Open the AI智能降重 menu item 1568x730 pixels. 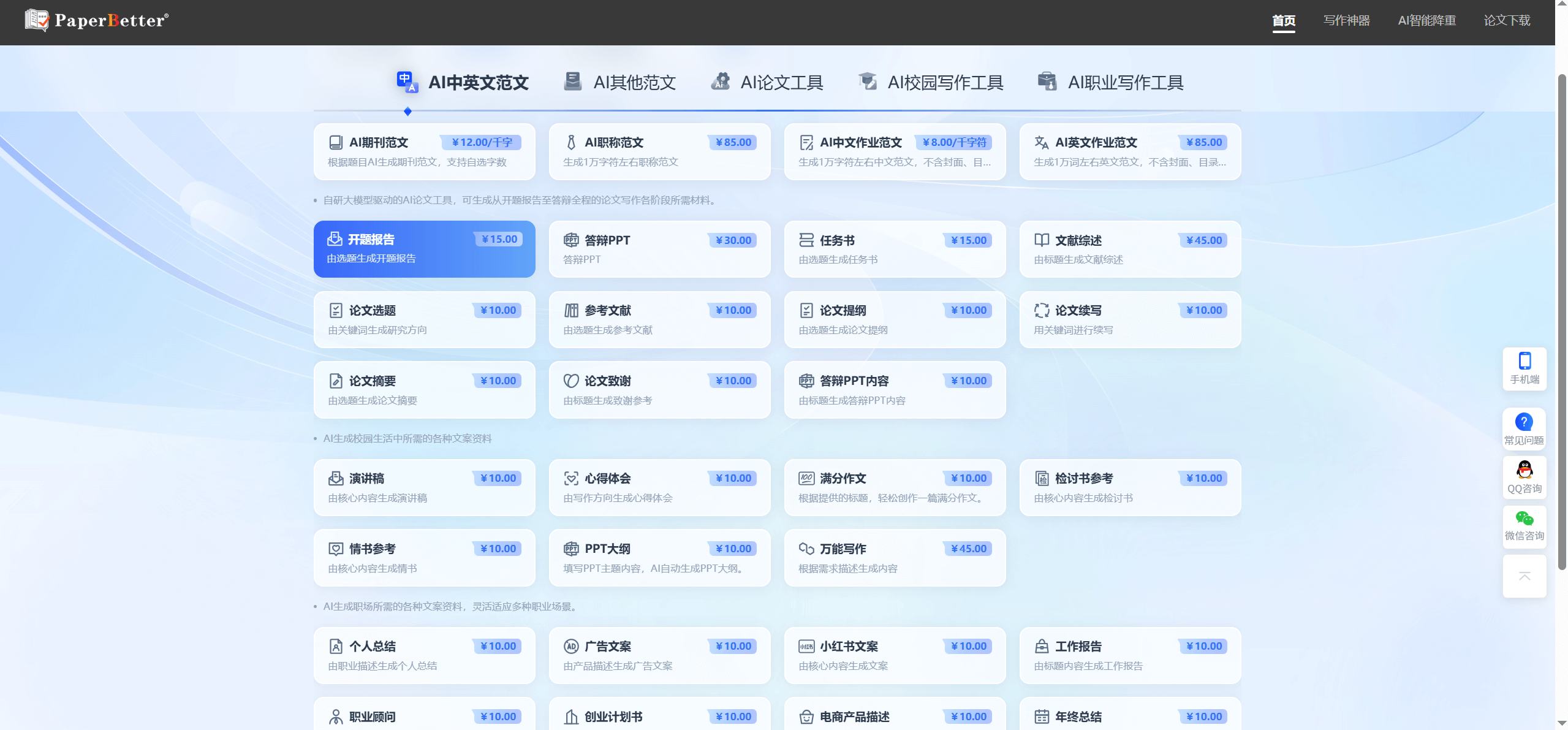1426,20
